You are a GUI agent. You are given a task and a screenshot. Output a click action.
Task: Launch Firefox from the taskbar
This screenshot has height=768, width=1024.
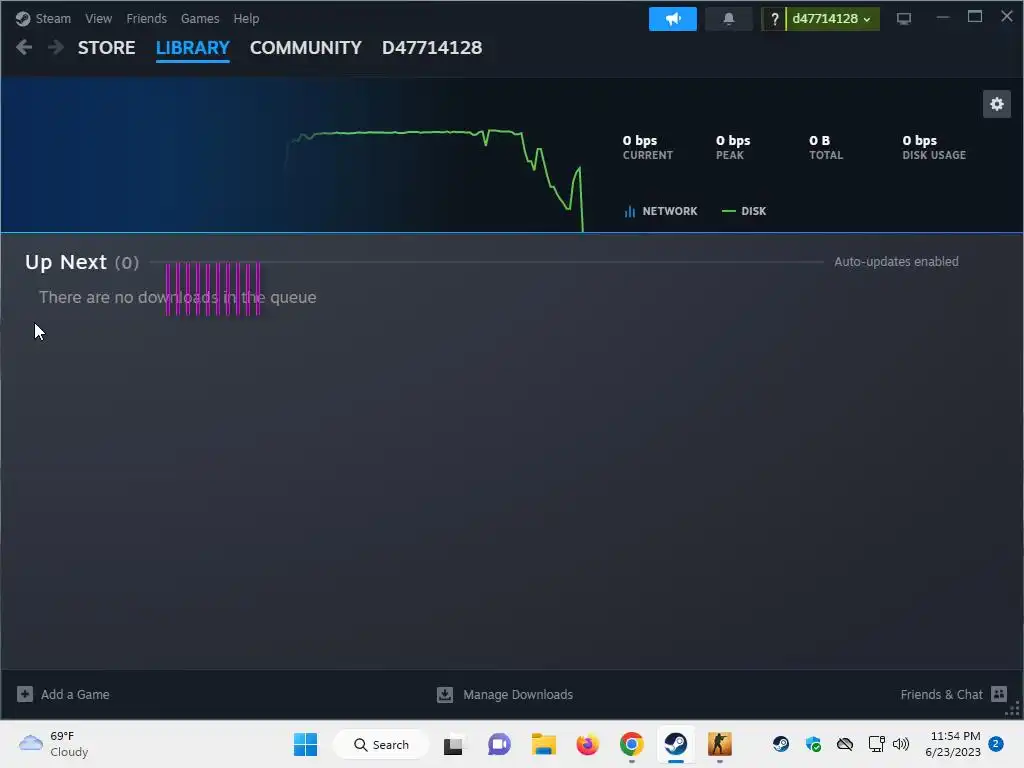[x=588, y=744]
